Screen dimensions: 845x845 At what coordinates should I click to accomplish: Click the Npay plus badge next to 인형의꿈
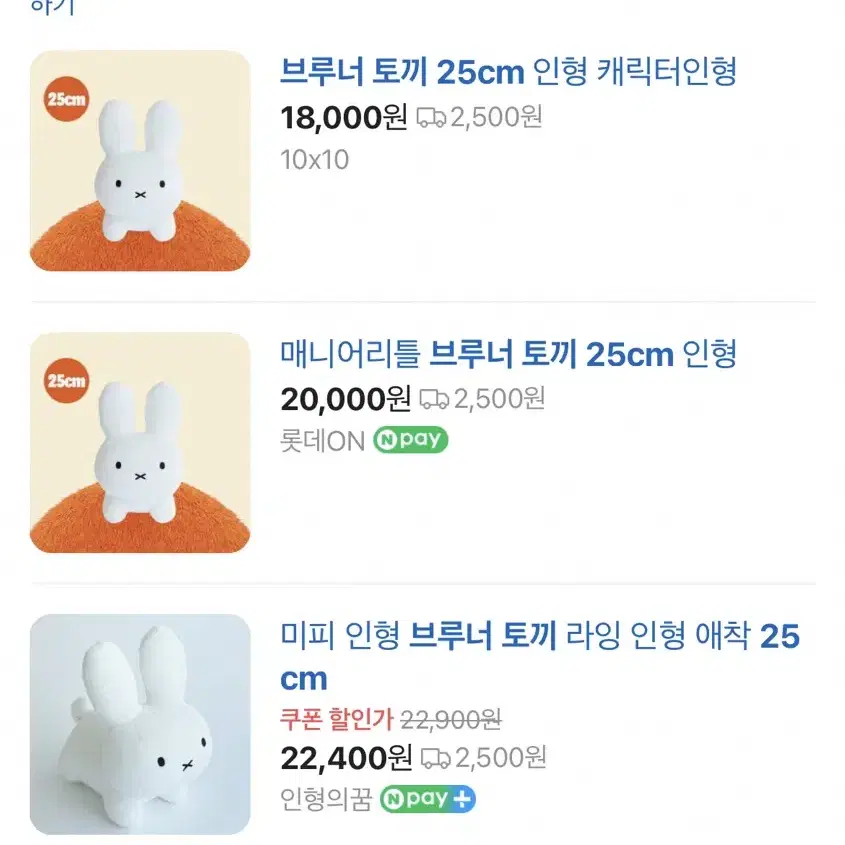tap(428, 799)
